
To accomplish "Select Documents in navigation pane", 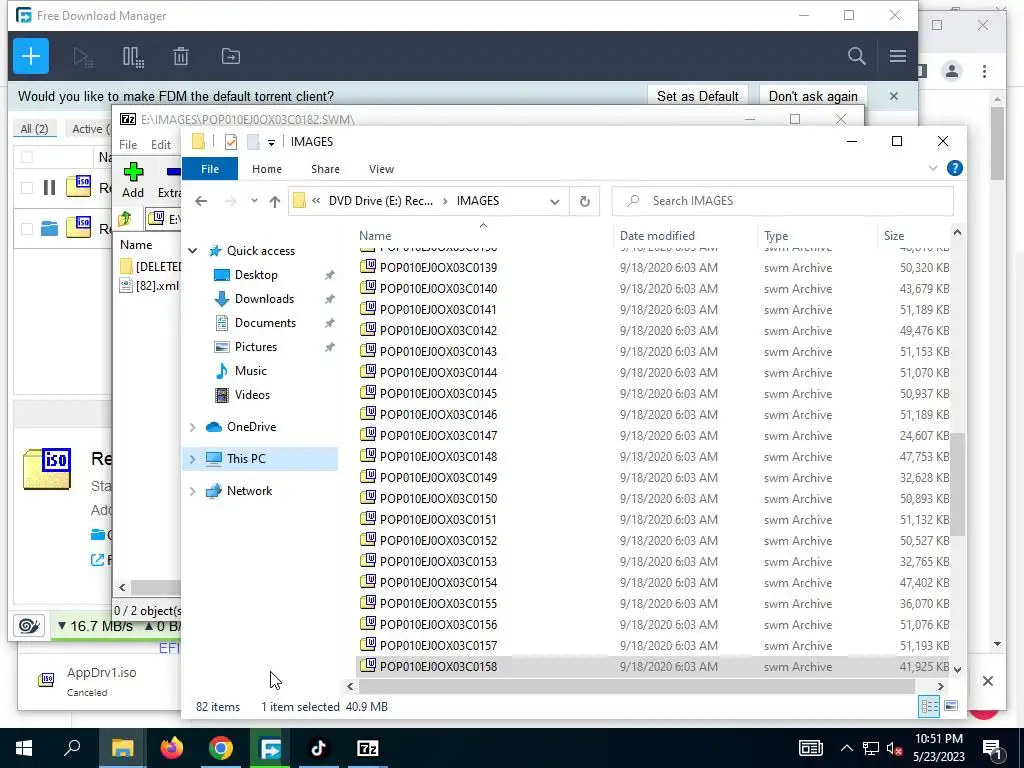I will click(x=265, y=323).
